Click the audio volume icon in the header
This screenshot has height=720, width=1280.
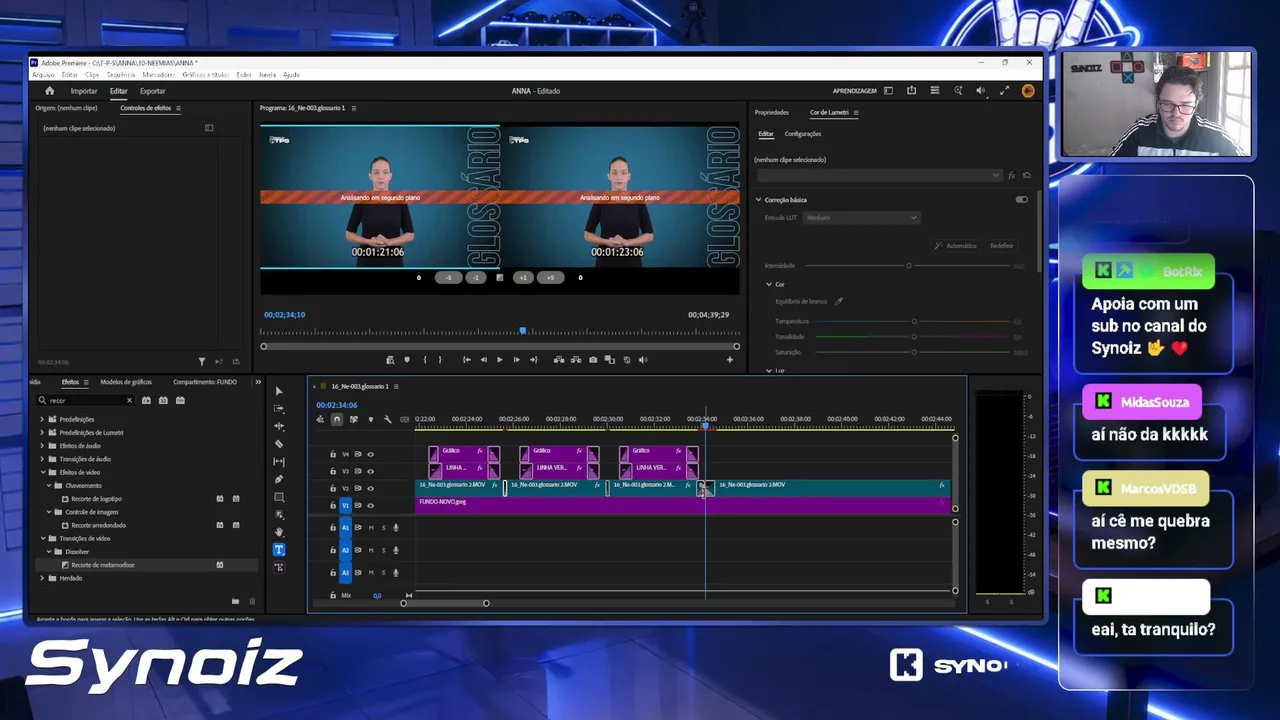click(x=980, y=91)
